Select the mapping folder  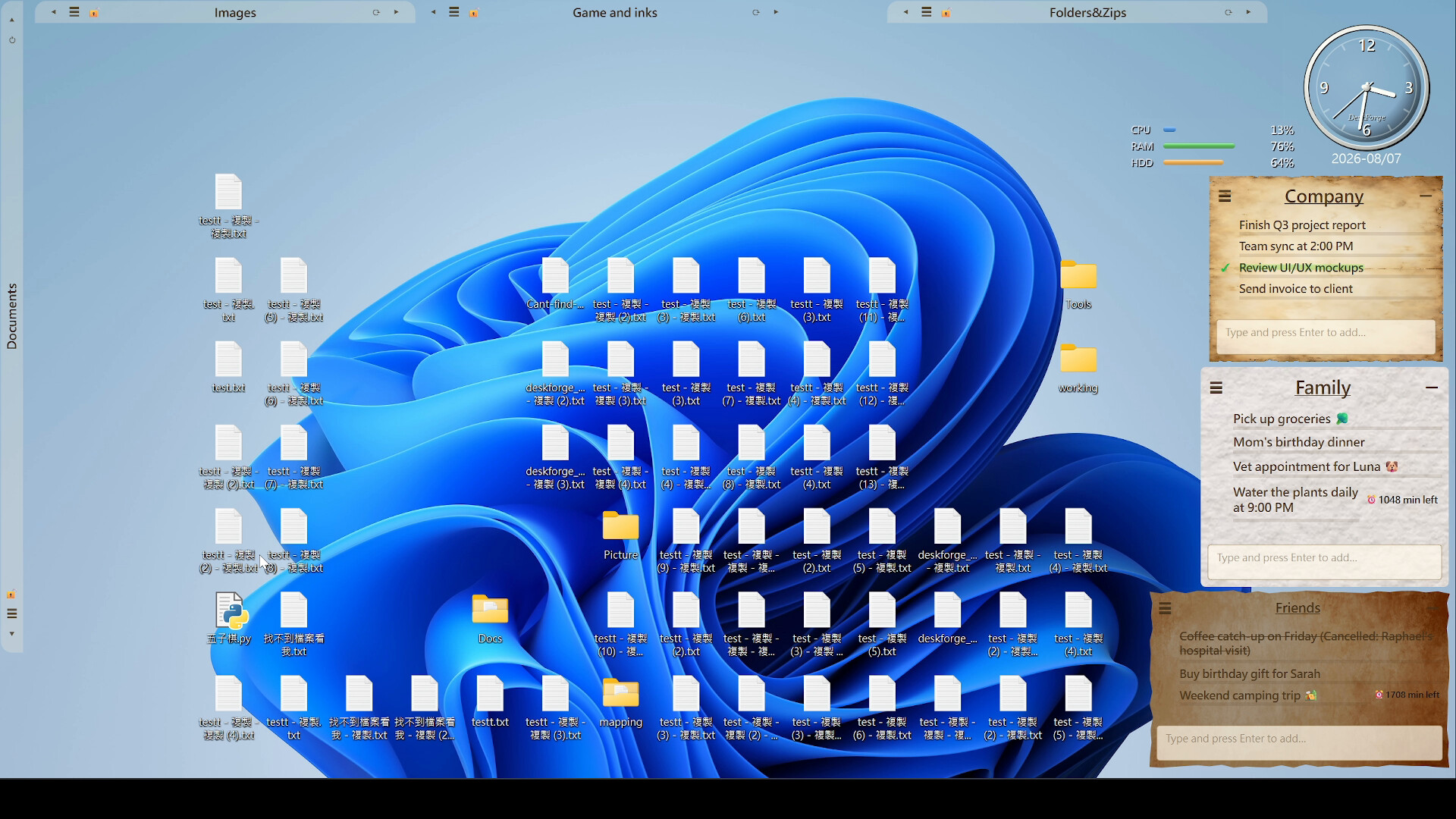[620, 702]
